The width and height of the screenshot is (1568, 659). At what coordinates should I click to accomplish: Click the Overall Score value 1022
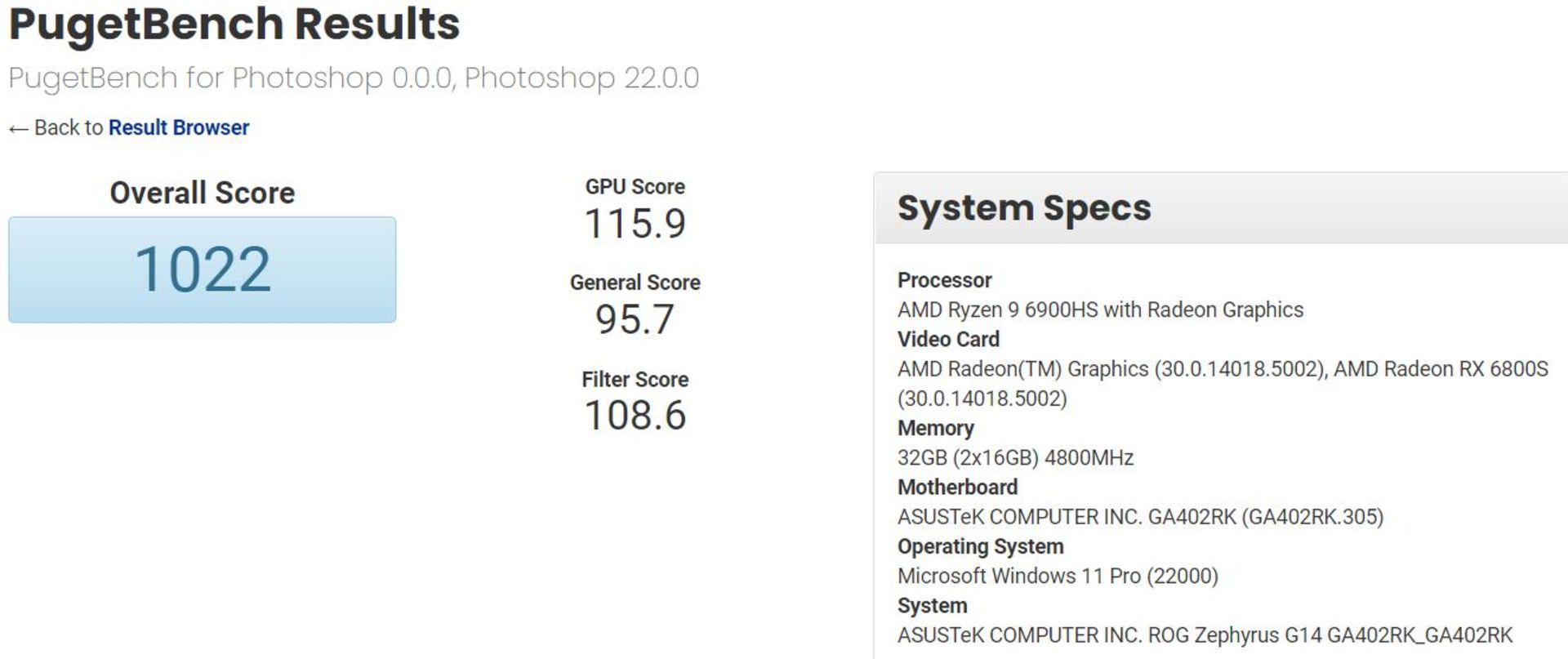(202, 267)
